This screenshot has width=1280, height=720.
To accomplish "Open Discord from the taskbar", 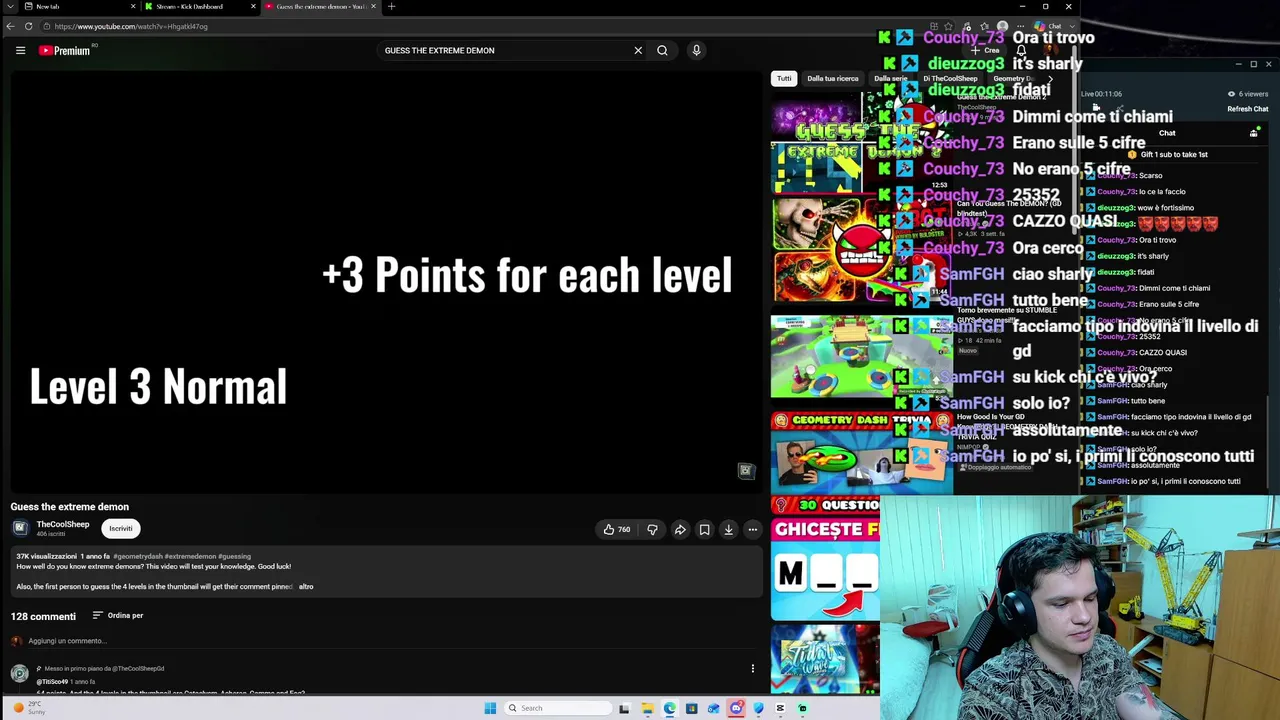I will (x=736, y=708).
